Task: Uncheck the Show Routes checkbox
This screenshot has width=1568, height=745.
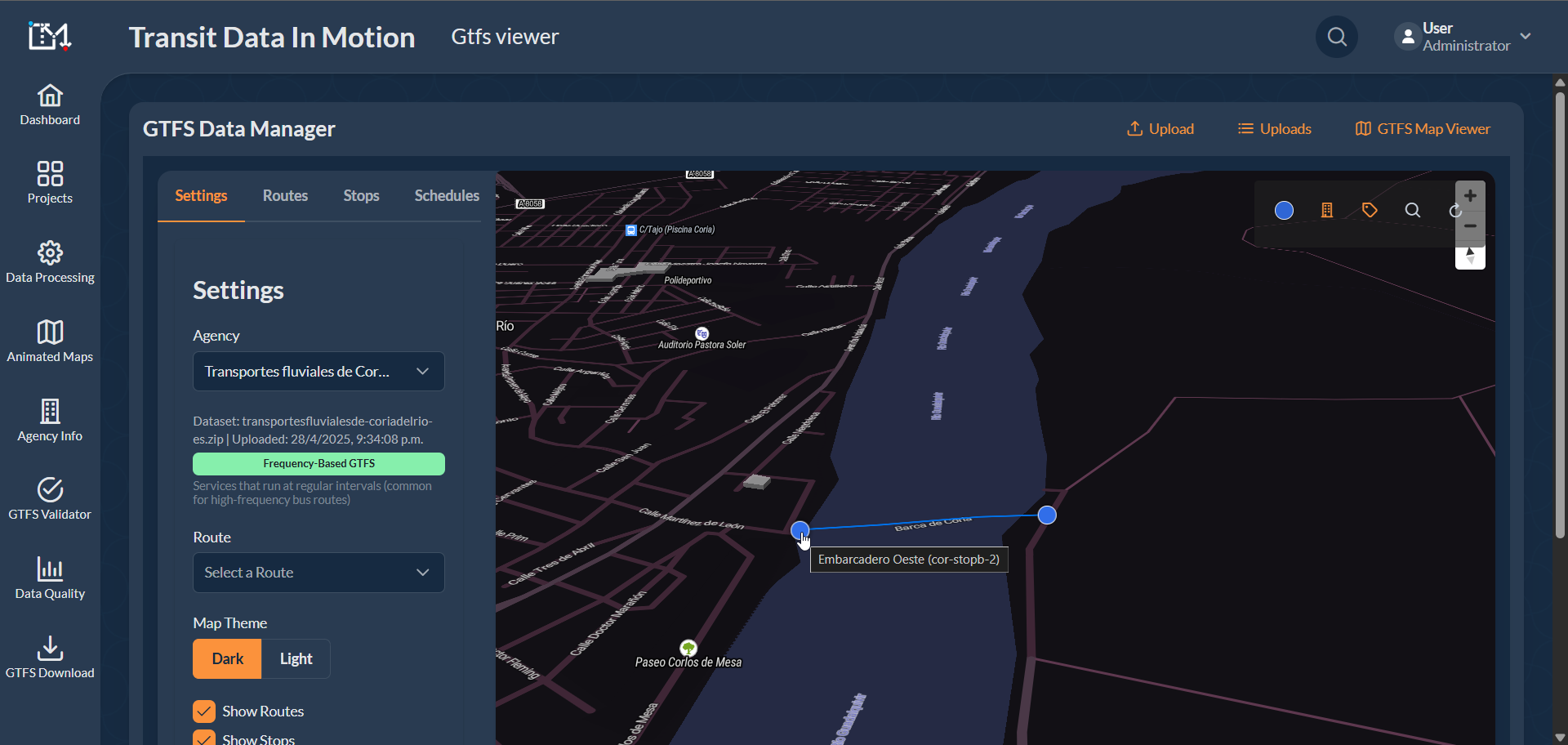Action: pos(204,712)
